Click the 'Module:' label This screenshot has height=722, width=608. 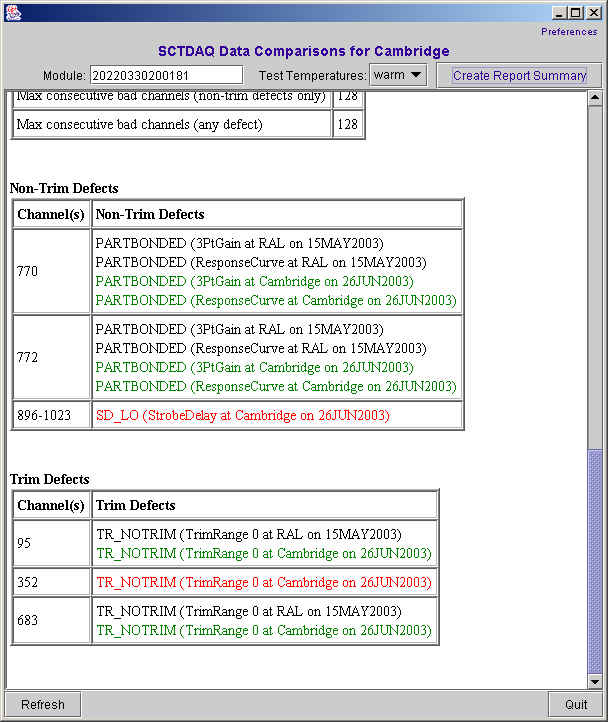click(64, 76)
